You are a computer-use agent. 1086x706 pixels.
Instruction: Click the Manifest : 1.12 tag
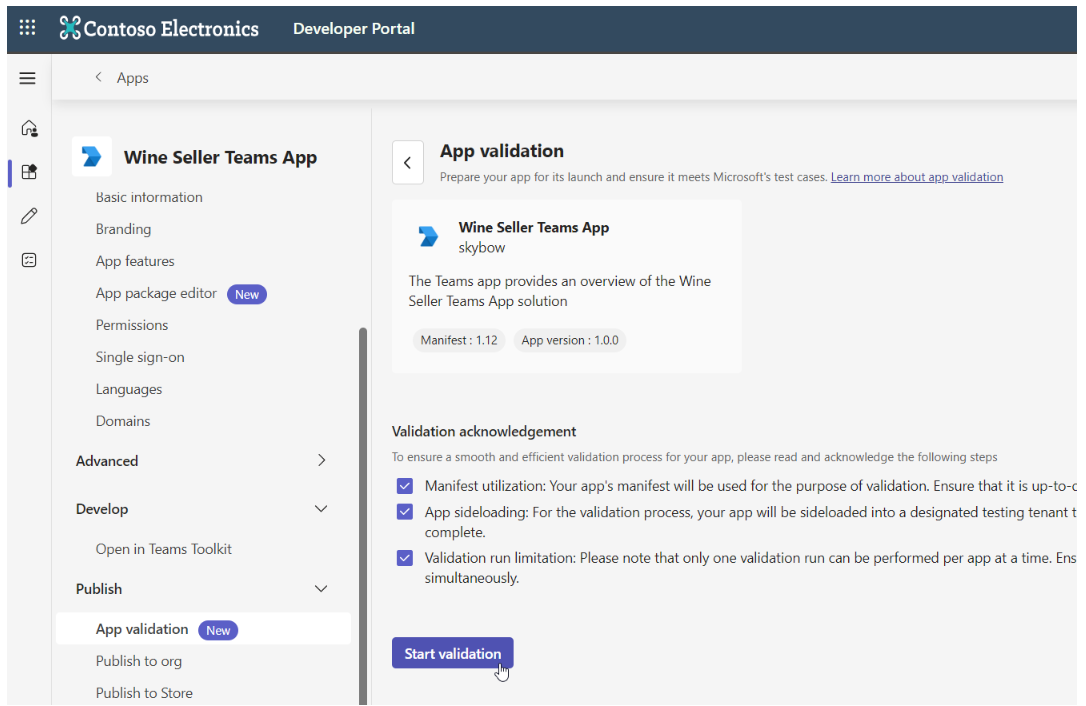click(459, 340)
